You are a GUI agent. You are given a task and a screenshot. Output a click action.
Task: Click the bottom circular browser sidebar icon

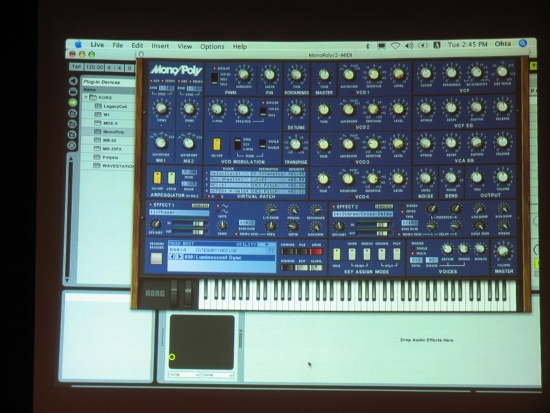click(x=72, y=145)
